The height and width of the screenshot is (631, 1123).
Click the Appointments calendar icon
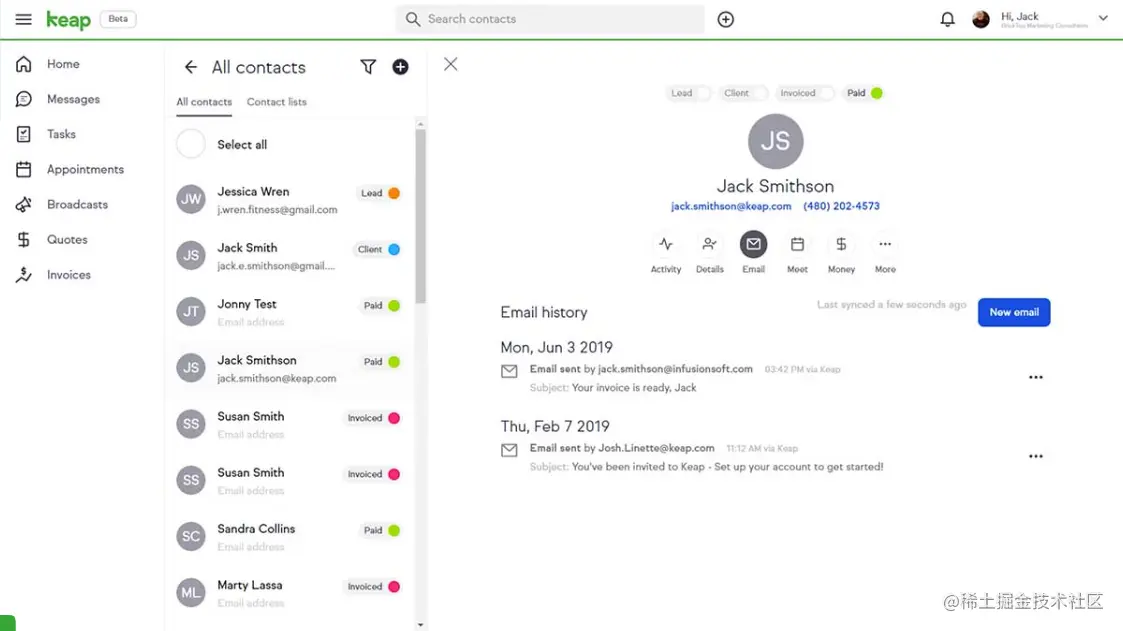click(x=24, y=169)
